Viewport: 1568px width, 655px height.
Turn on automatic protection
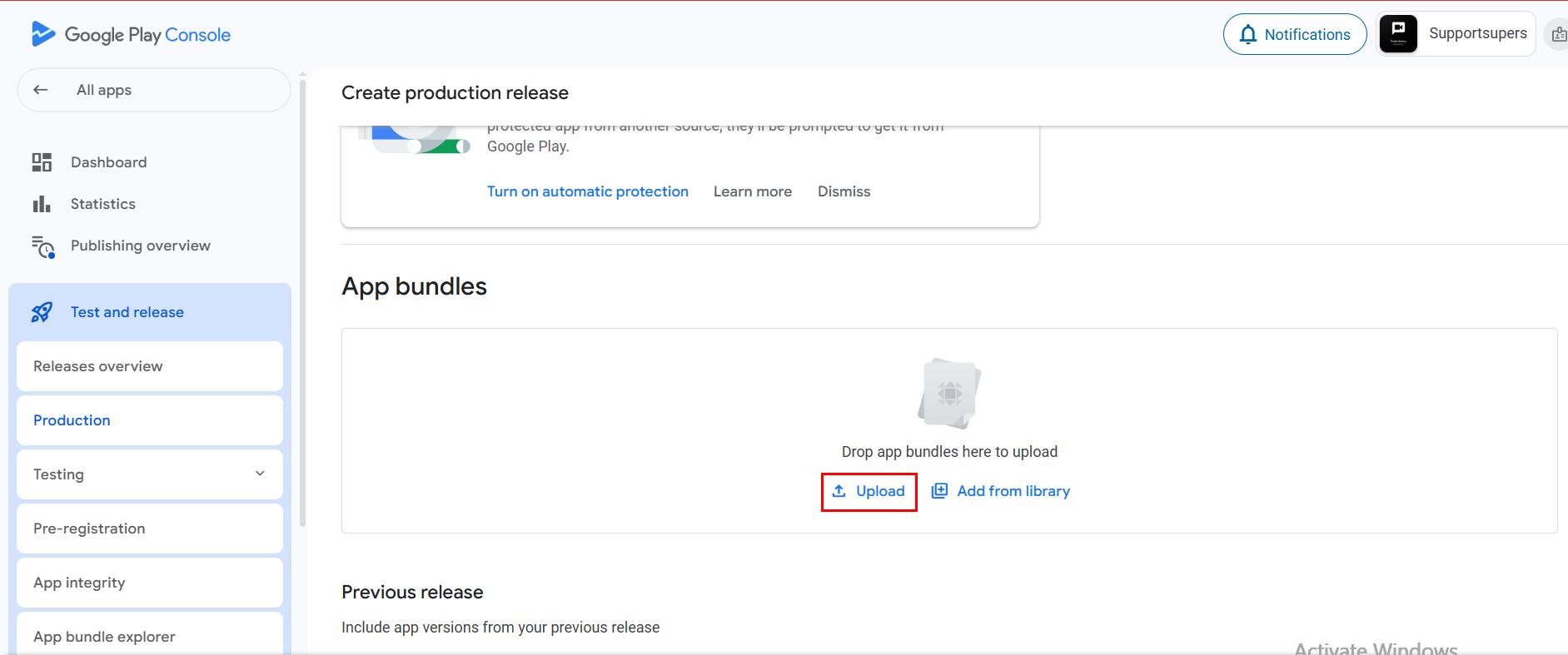(587, 191)
